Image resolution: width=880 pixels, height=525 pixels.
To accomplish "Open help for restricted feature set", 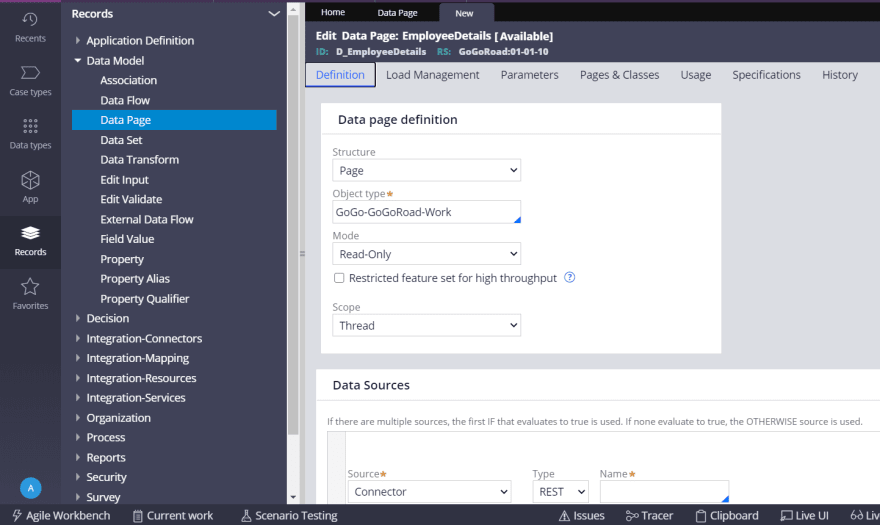I will (x=569, y=277).
